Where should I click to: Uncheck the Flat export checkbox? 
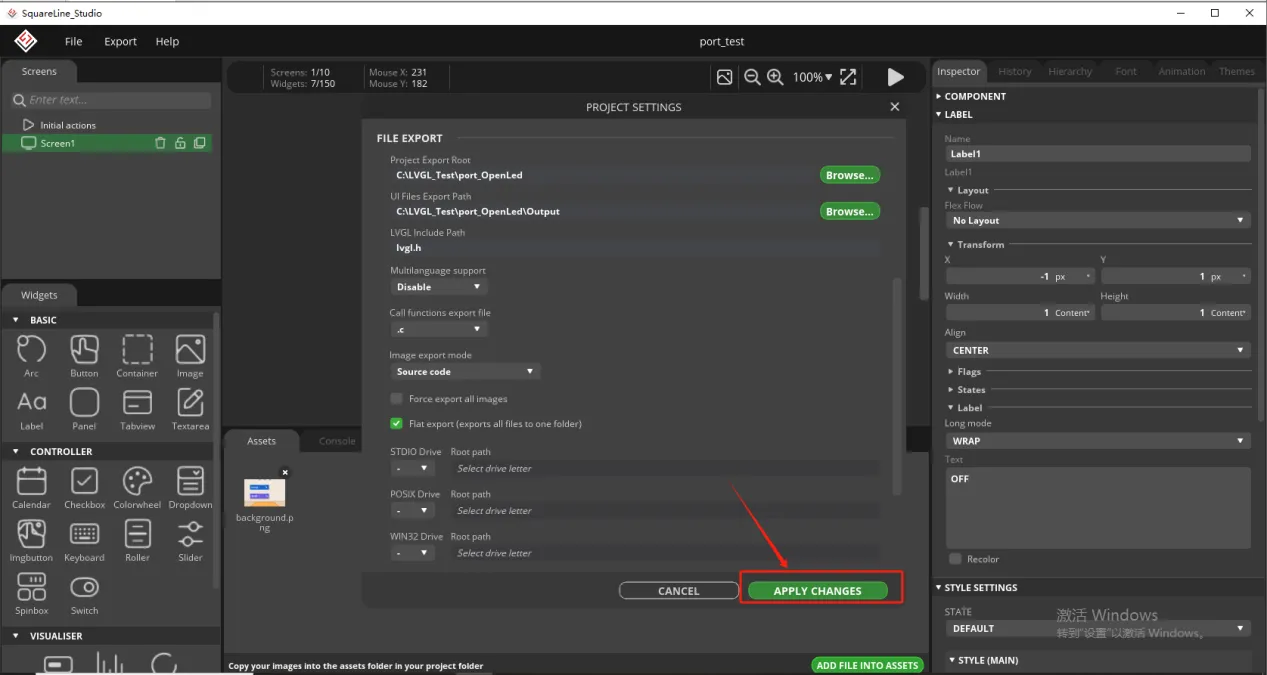coord(397,424)
